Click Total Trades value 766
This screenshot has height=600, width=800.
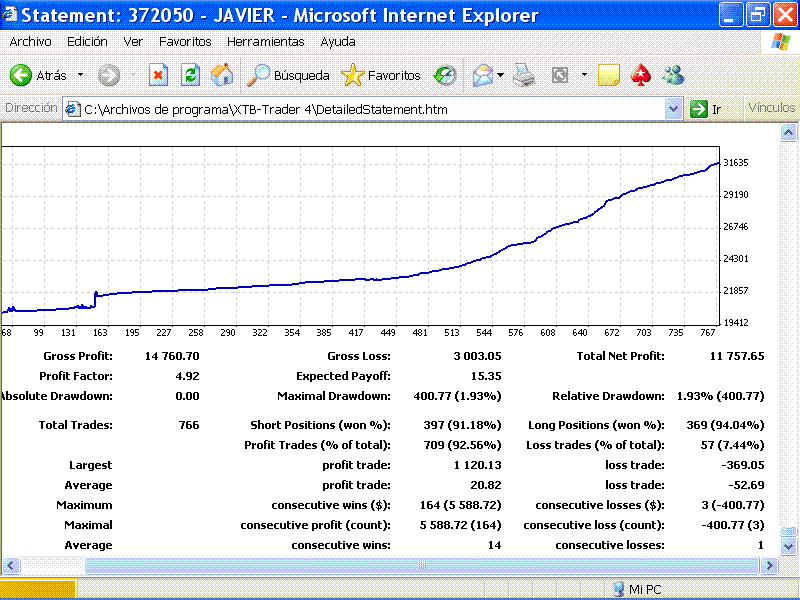189,425
